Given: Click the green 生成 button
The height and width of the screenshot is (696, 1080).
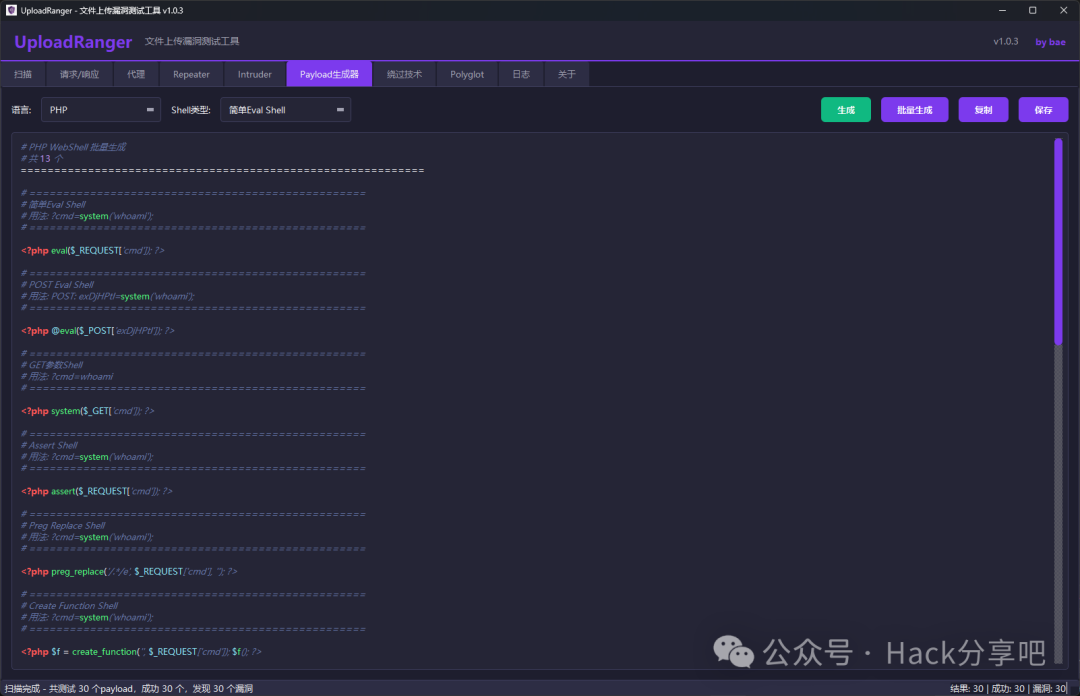Looking at the screenshot, I should (x=846, y=110).
